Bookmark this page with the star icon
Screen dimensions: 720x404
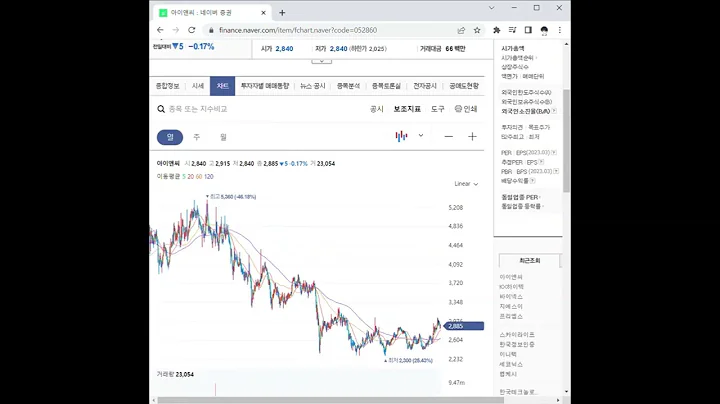click(x=477, y=30)
